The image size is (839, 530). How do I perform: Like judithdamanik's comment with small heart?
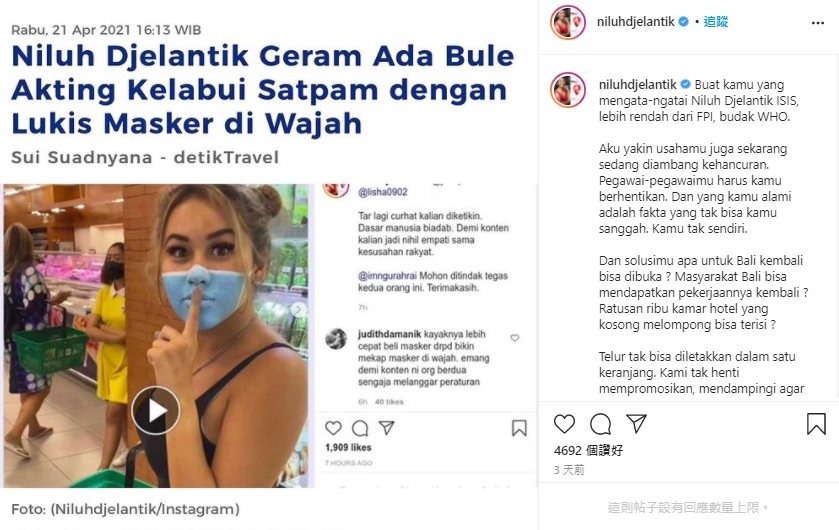515,338
